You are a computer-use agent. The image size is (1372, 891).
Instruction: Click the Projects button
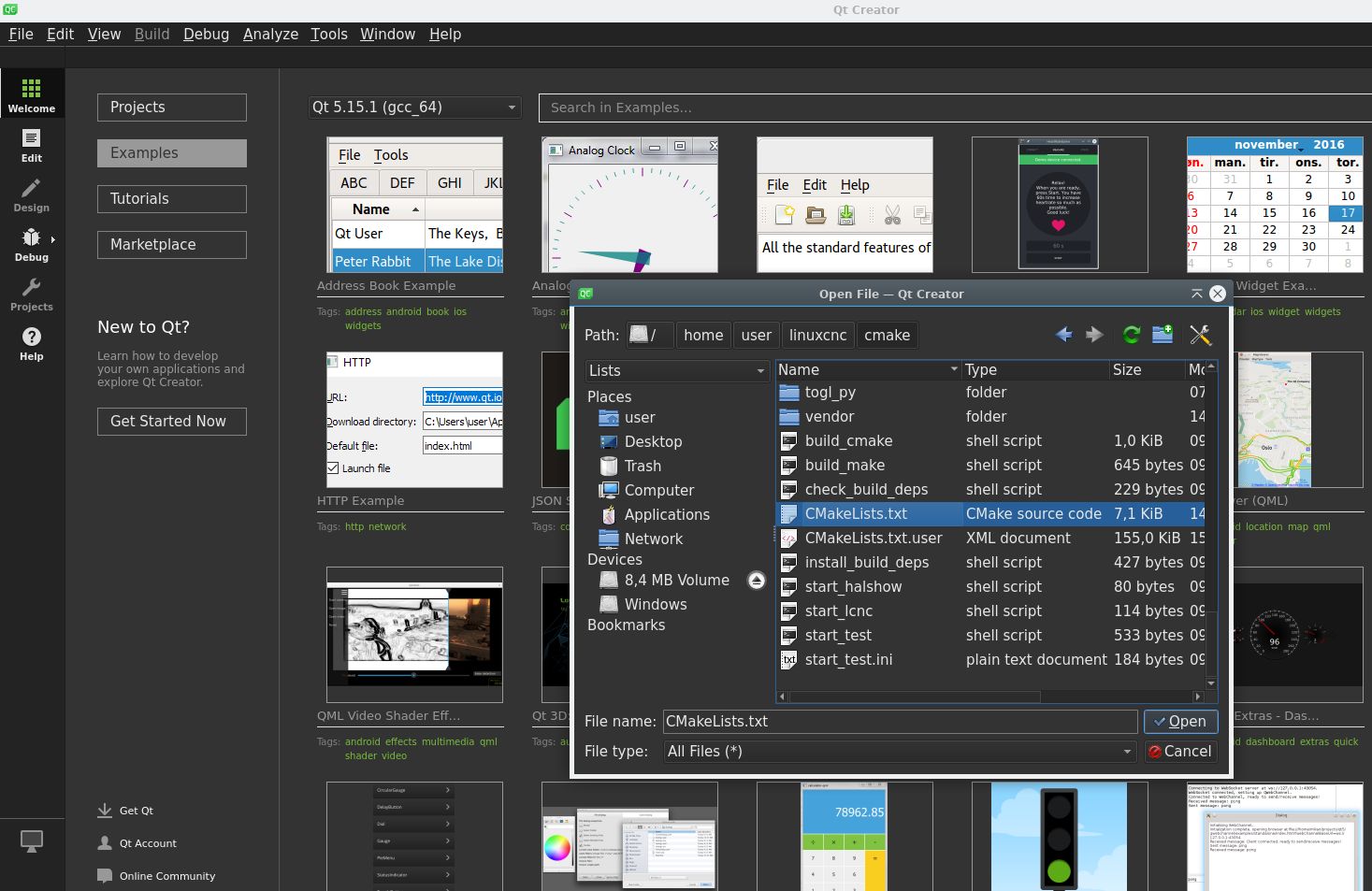[172, 108]
